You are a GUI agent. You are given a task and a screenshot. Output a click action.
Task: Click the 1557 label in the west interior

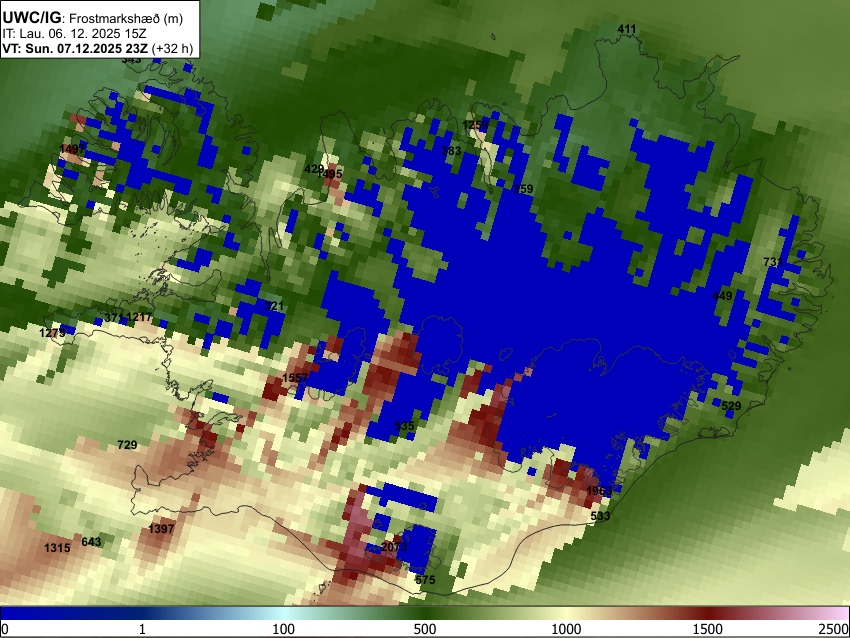[x=295, y=377]
